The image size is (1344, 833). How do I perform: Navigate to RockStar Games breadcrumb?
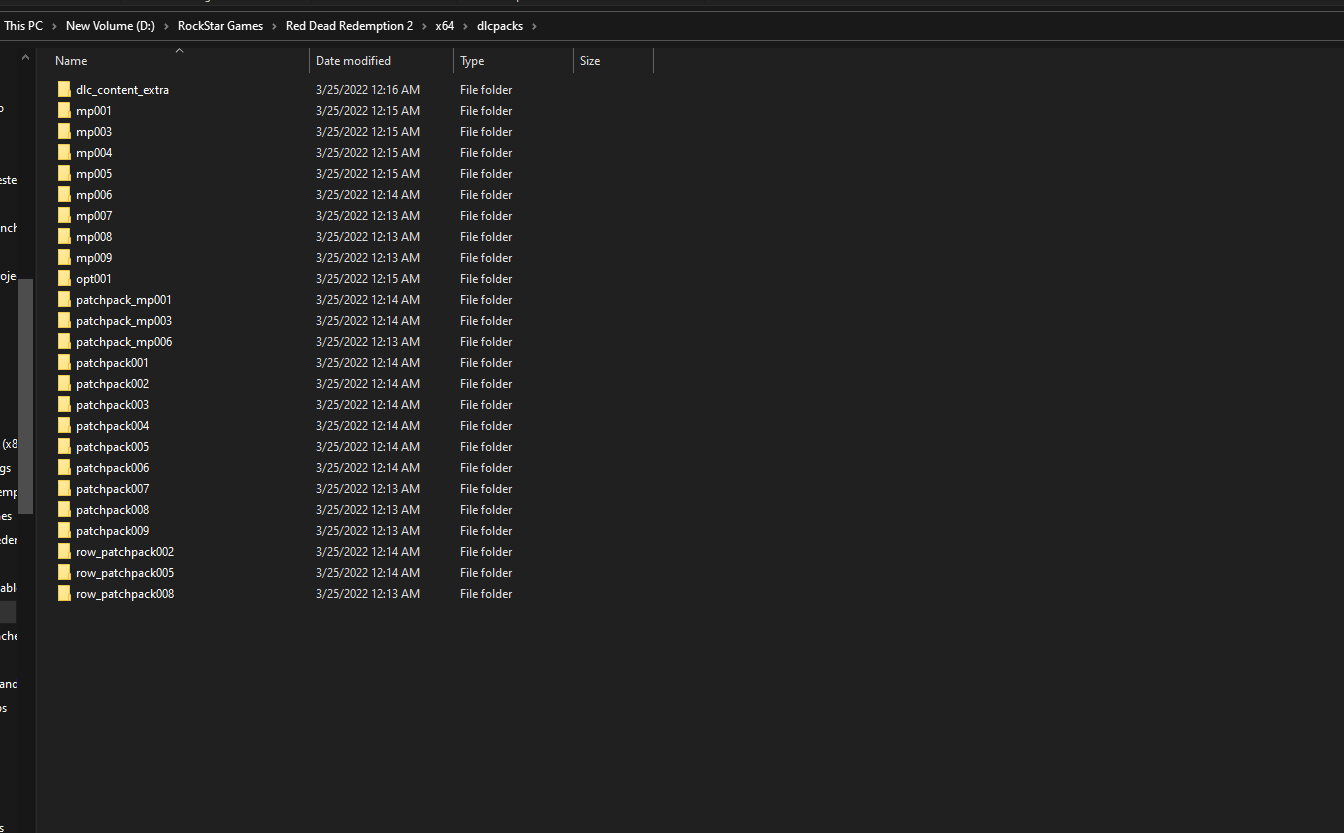[220, 26]
